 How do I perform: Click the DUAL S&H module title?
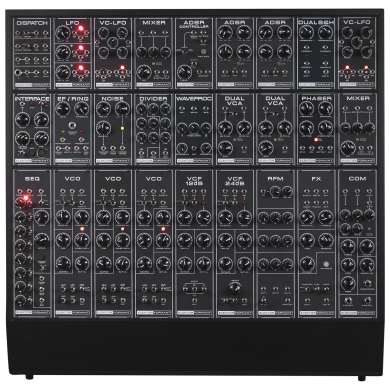[316, 23]
